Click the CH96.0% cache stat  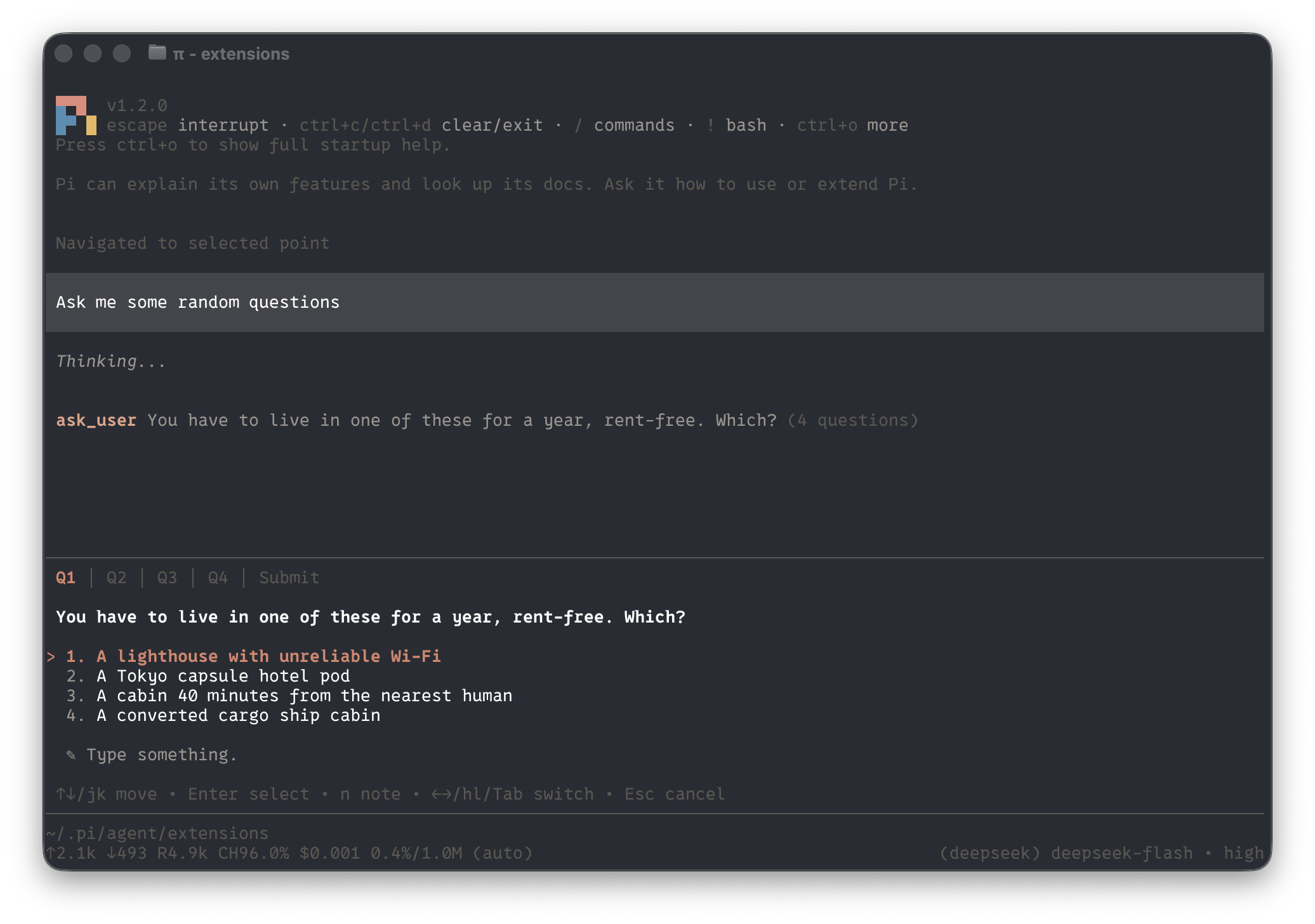tap(253, 853)
